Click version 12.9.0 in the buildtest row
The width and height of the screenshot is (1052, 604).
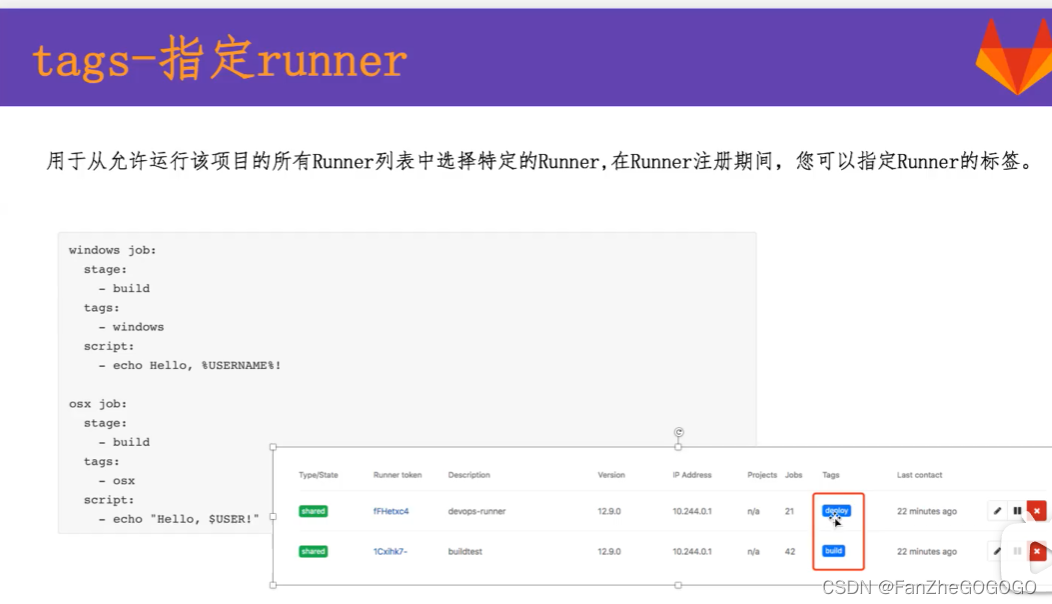[609, 552]
